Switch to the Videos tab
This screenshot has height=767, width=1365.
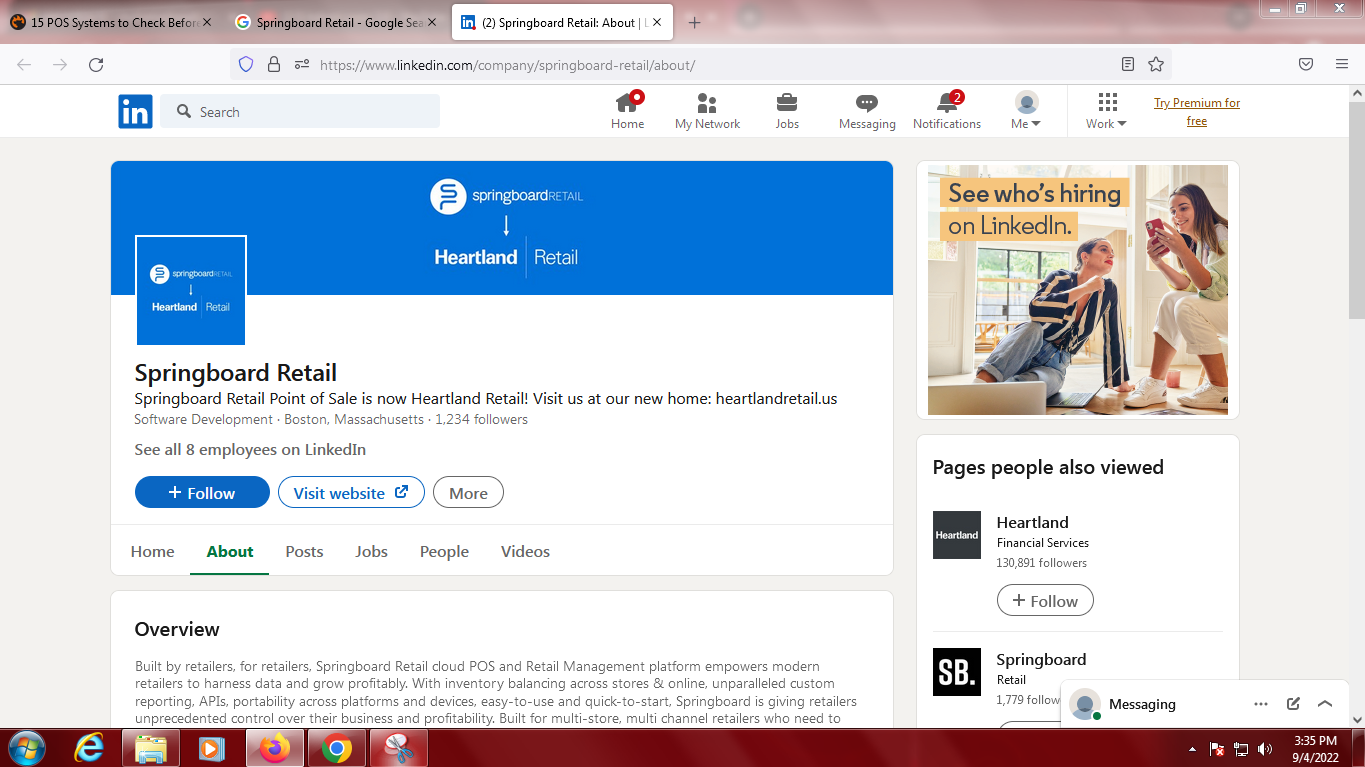[x=525, y=551]
